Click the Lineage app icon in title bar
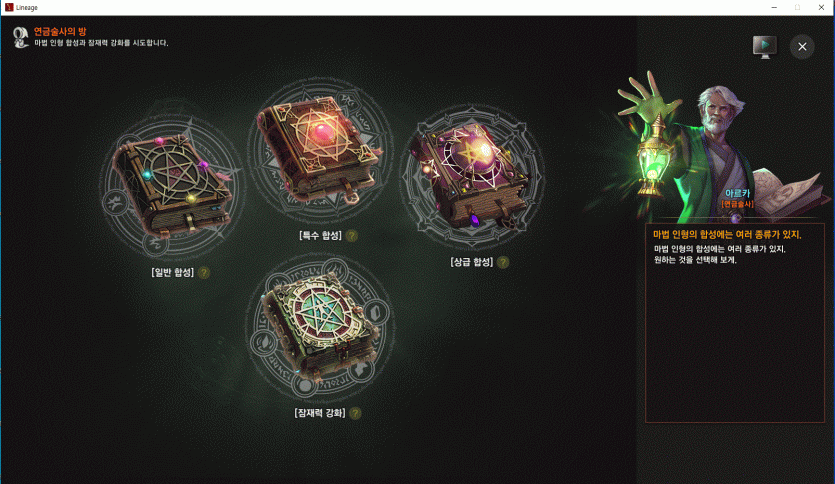The image size is (835, 484). point(9,7)
